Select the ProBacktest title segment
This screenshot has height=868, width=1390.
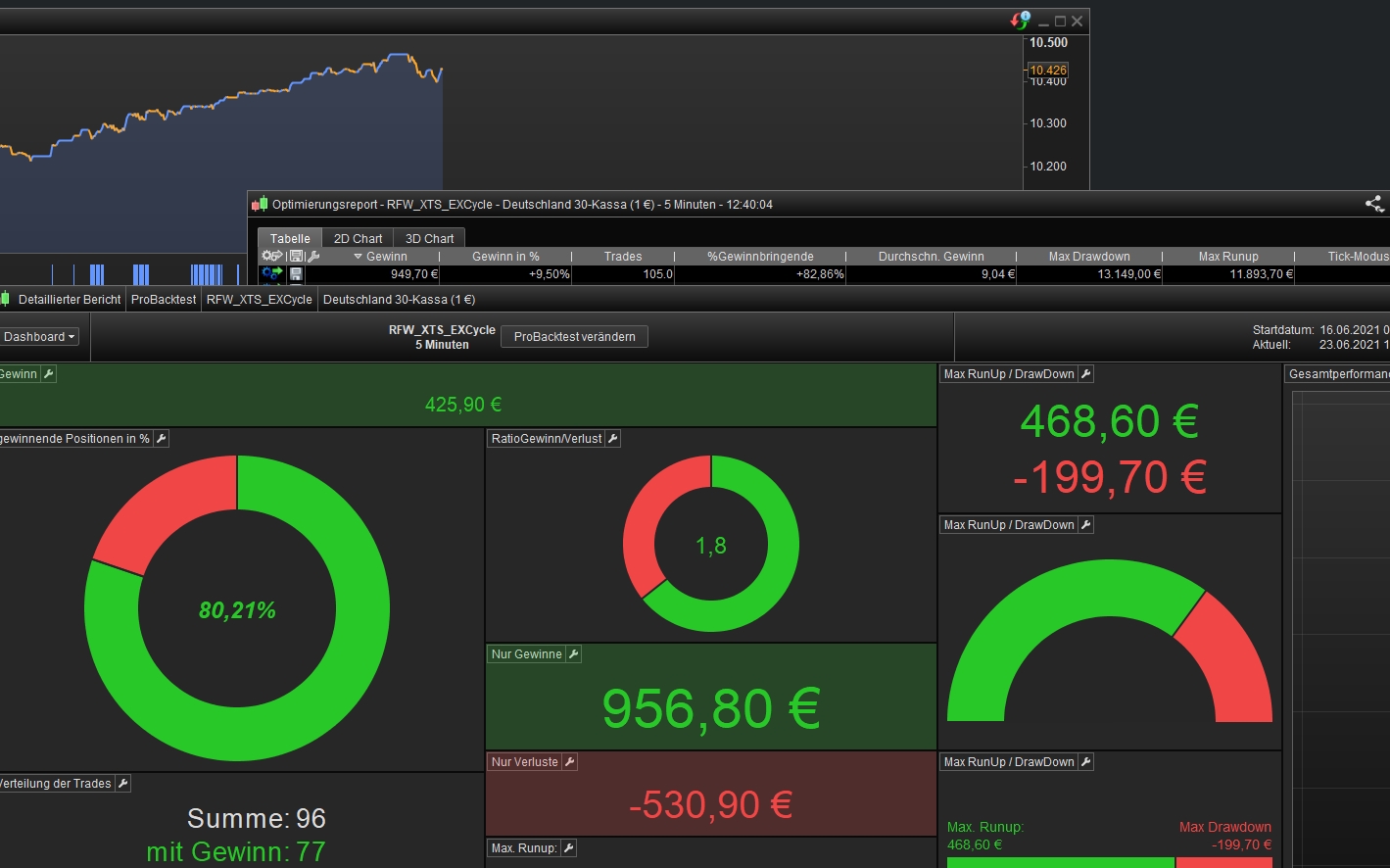coord(164,300)
